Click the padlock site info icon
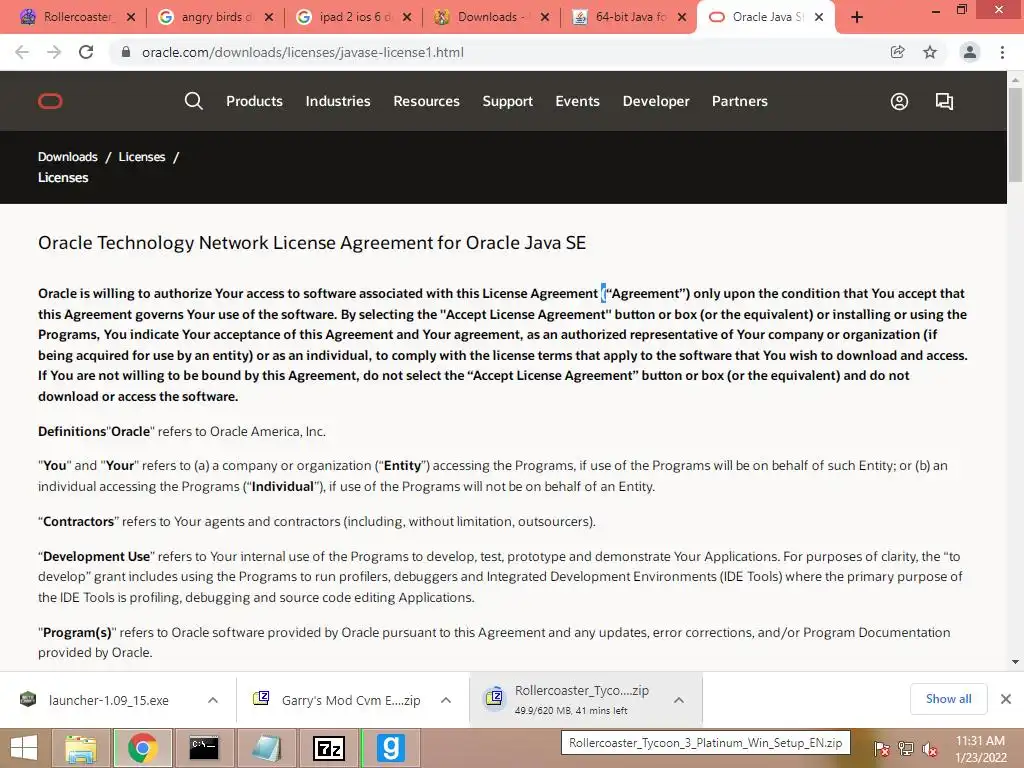The height and width of the screenshot is (768, 1024). click(x=126, y=52)
